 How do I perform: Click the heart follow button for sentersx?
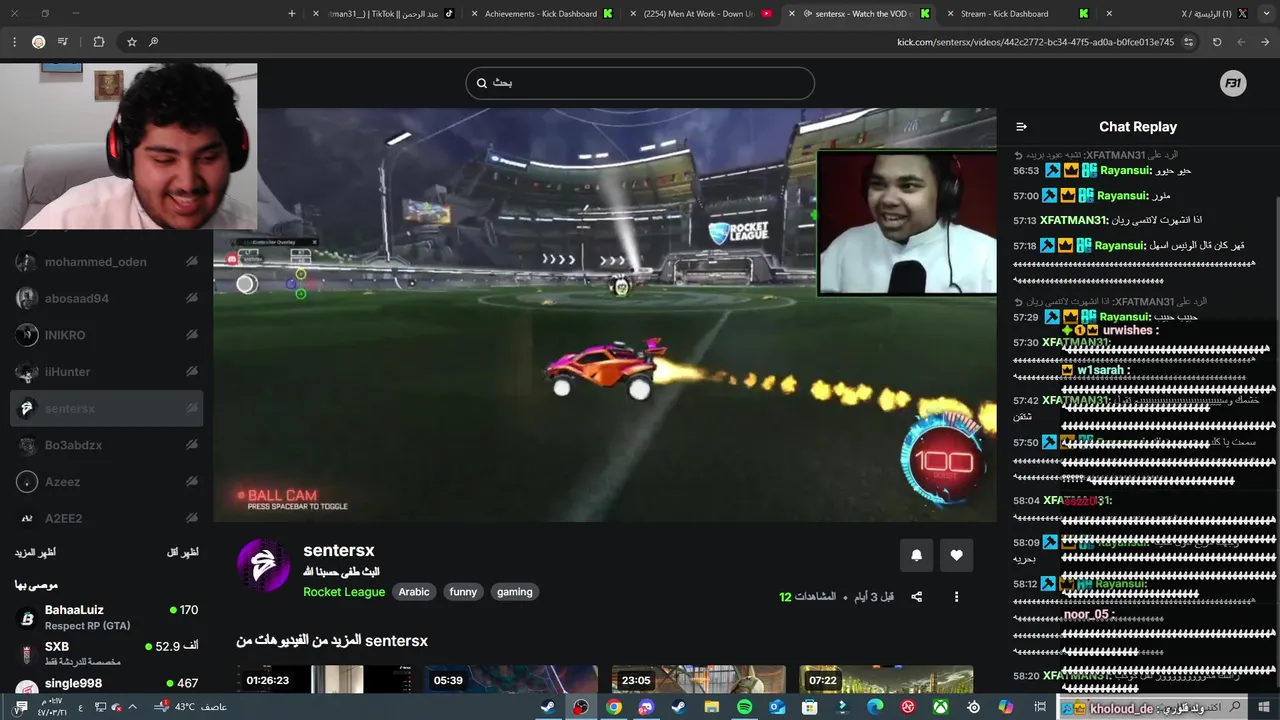(956, 555)
